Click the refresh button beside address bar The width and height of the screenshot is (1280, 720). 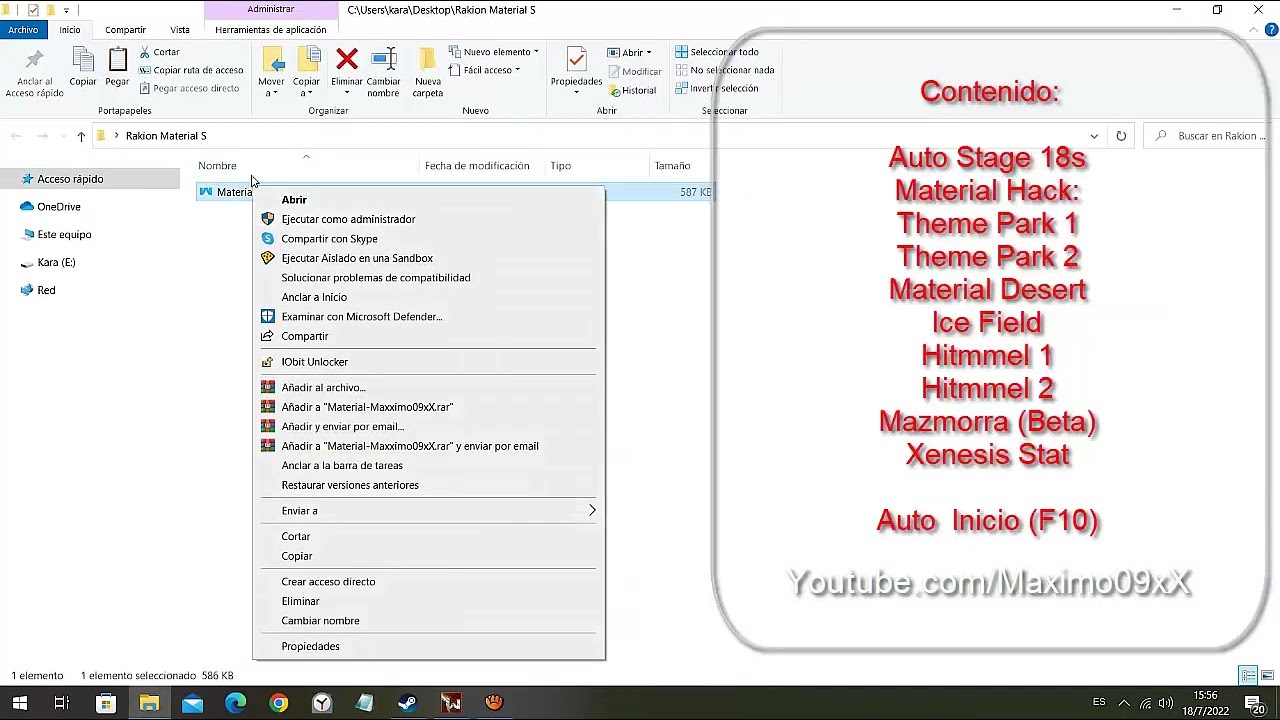1121,136
